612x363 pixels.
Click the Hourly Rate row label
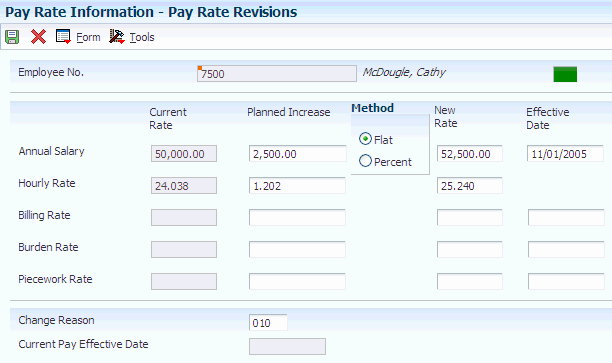pos(47,183)
